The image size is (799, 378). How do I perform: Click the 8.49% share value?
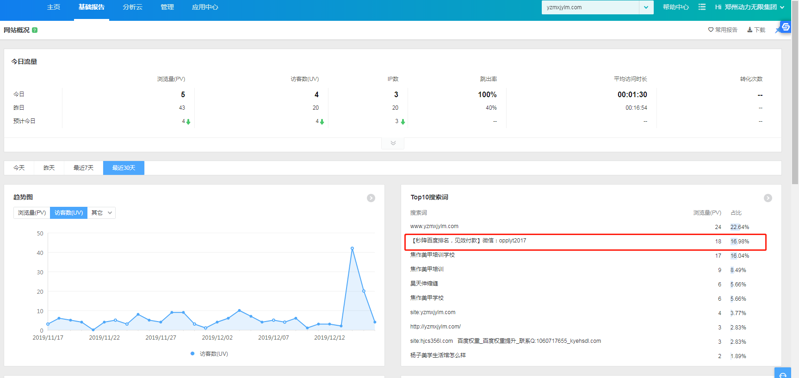tap(739, 270)
